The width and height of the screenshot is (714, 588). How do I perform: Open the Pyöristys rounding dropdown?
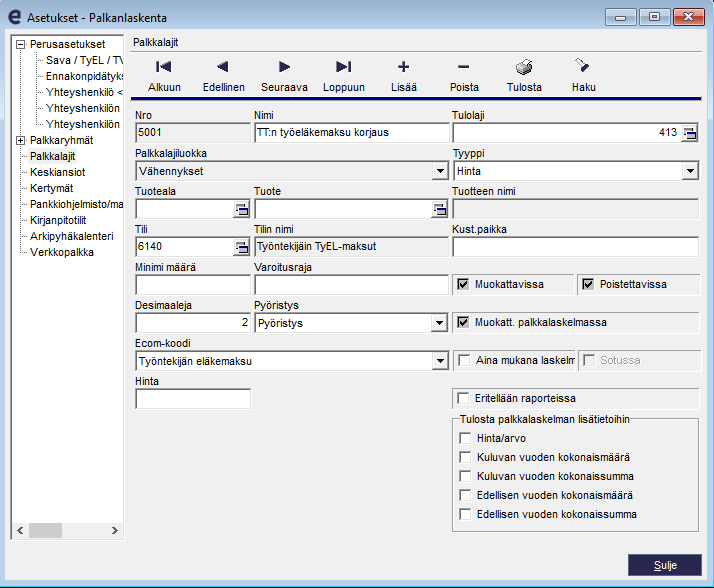click(x=439, y=323)
